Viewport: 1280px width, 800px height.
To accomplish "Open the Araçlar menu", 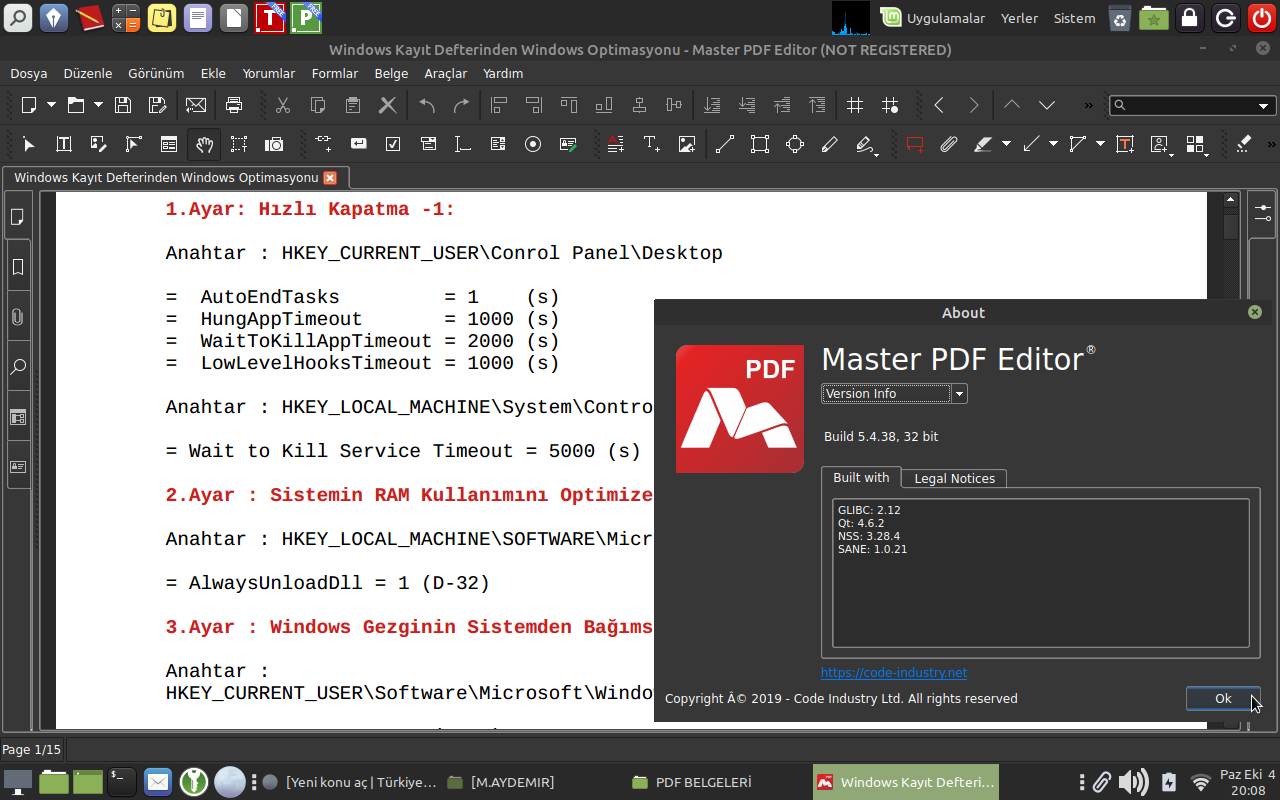I will (x=446, y=73).
